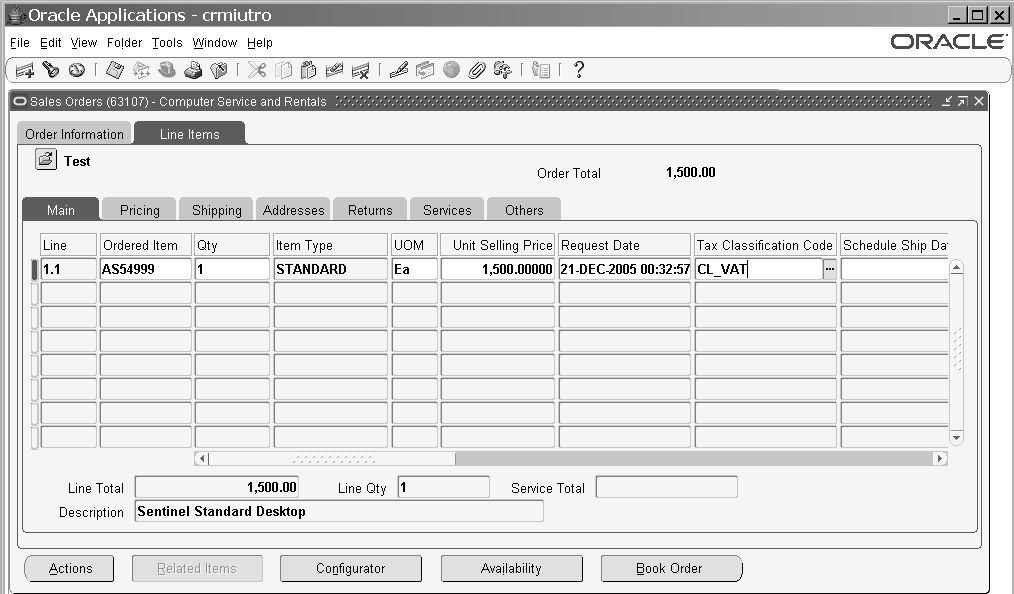Switch to the Pricing sub-tab
The image size is (1014, 594).
[140, 210]
